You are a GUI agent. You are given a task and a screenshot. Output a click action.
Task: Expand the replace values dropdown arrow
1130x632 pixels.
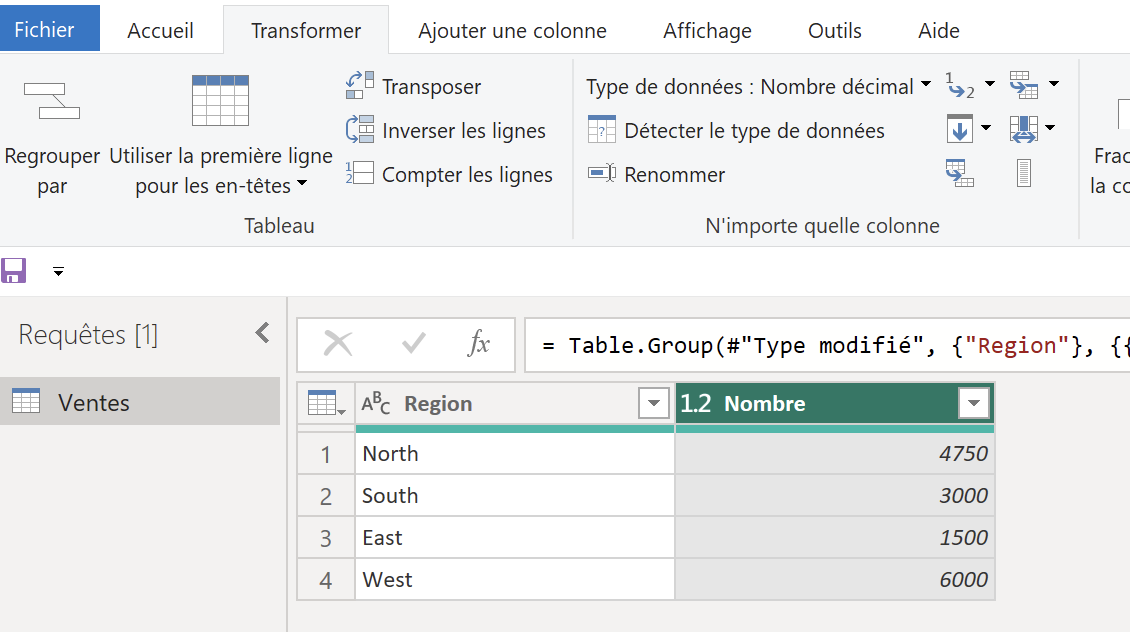[990, 84]
